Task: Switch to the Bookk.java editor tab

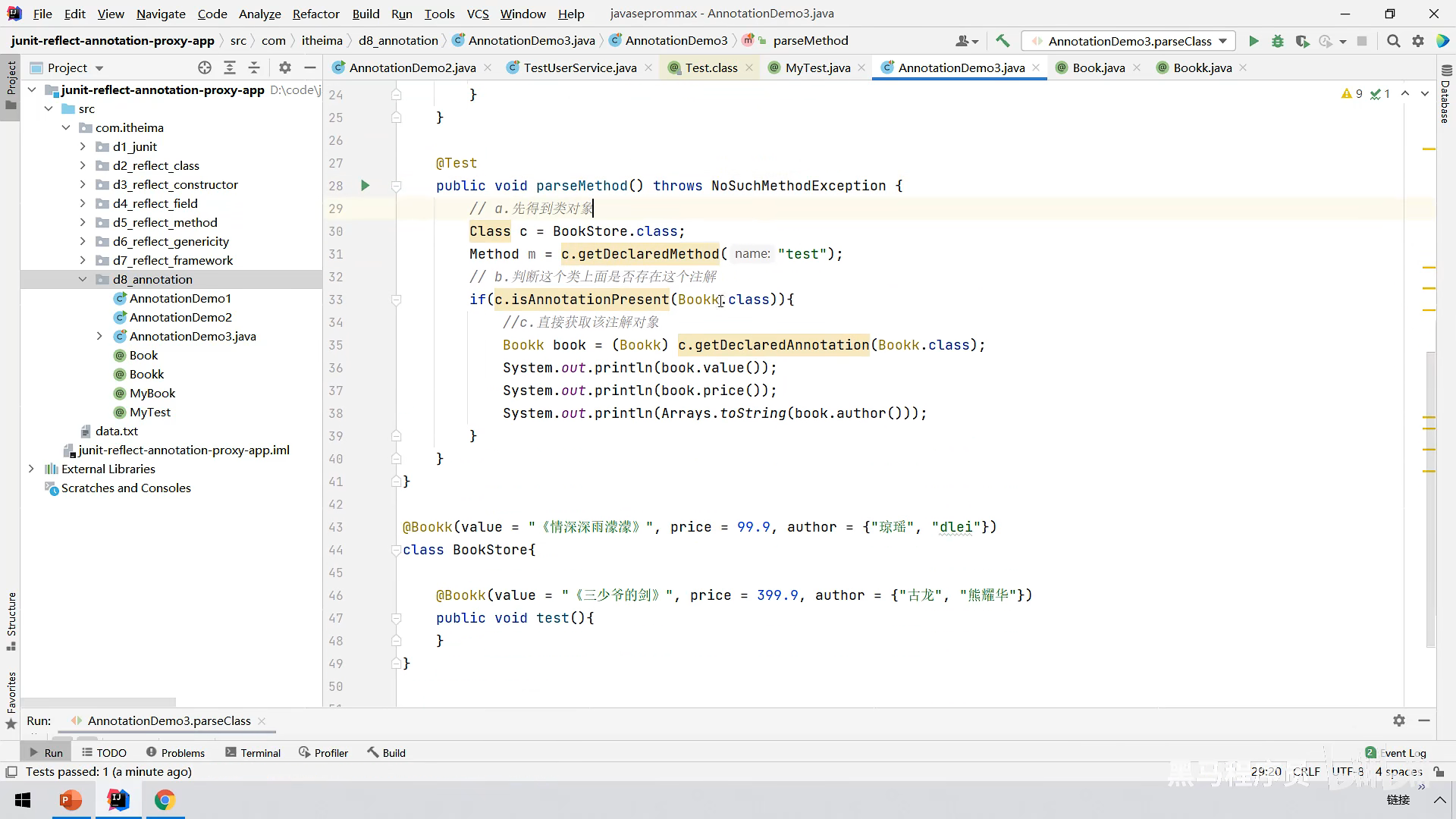Action: (1202, 67)
